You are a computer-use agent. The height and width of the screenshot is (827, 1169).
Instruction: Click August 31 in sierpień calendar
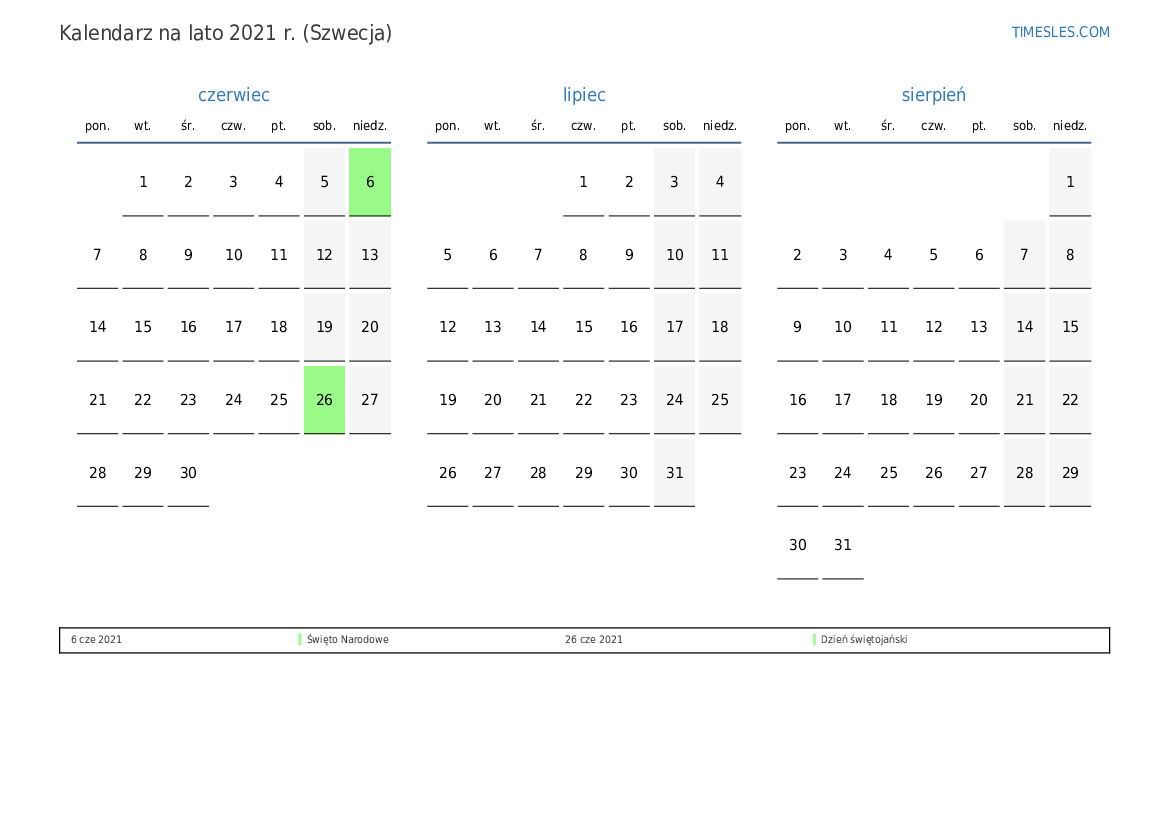tap(843, 545)
